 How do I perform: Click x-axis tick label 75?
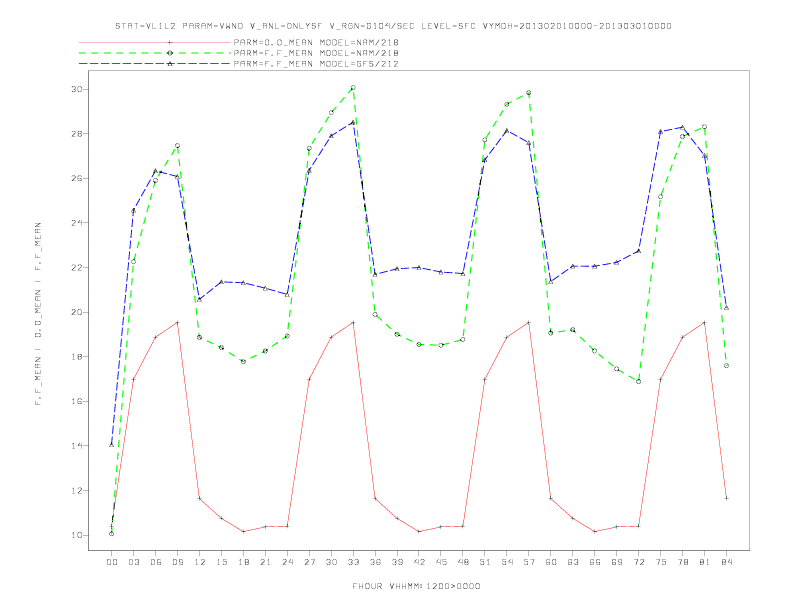[x=661, y=562]
